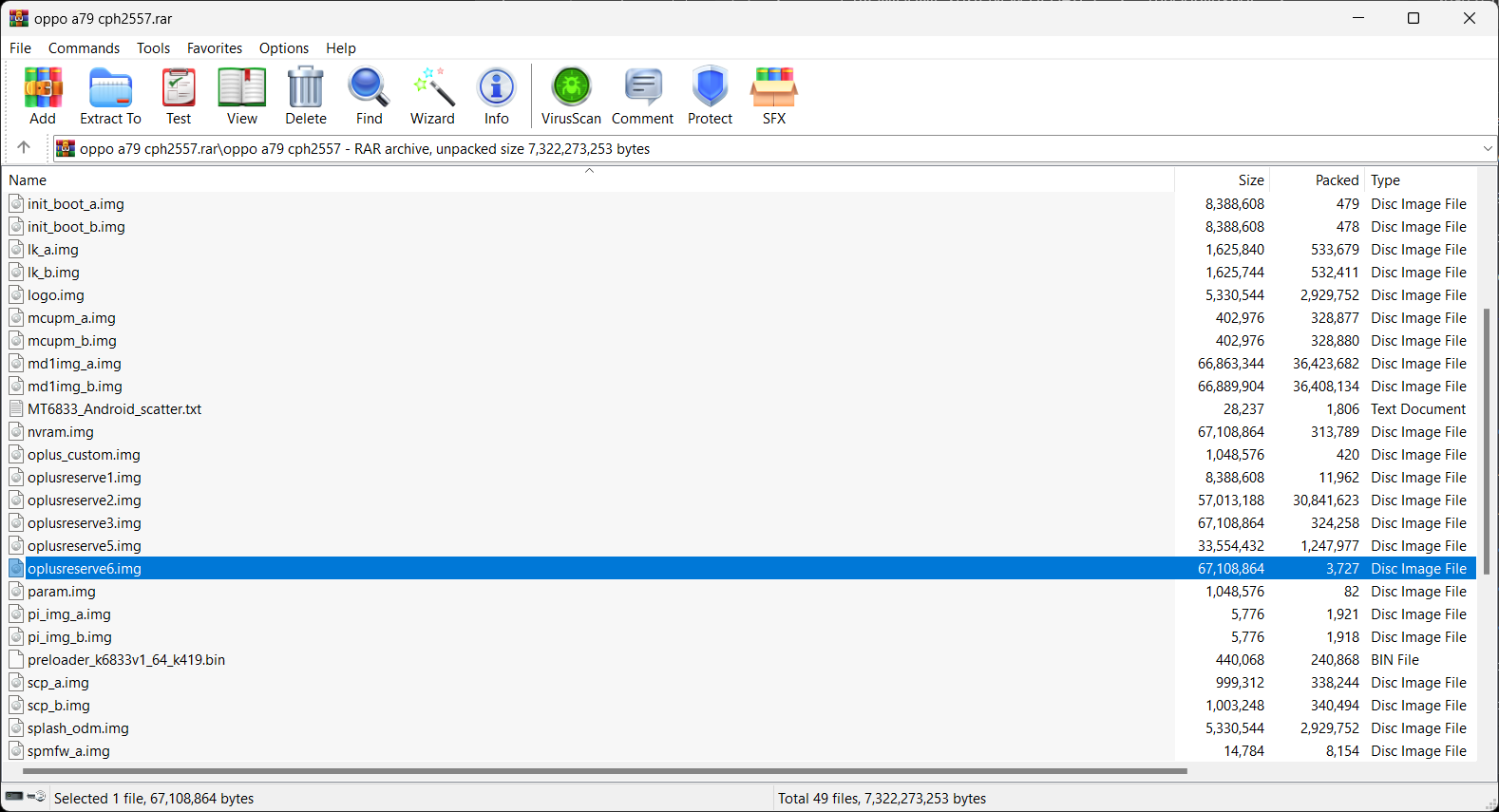Select scp_b.img file
The height and width of the screenshot is (812, 1499).
(x=59, y=705)
